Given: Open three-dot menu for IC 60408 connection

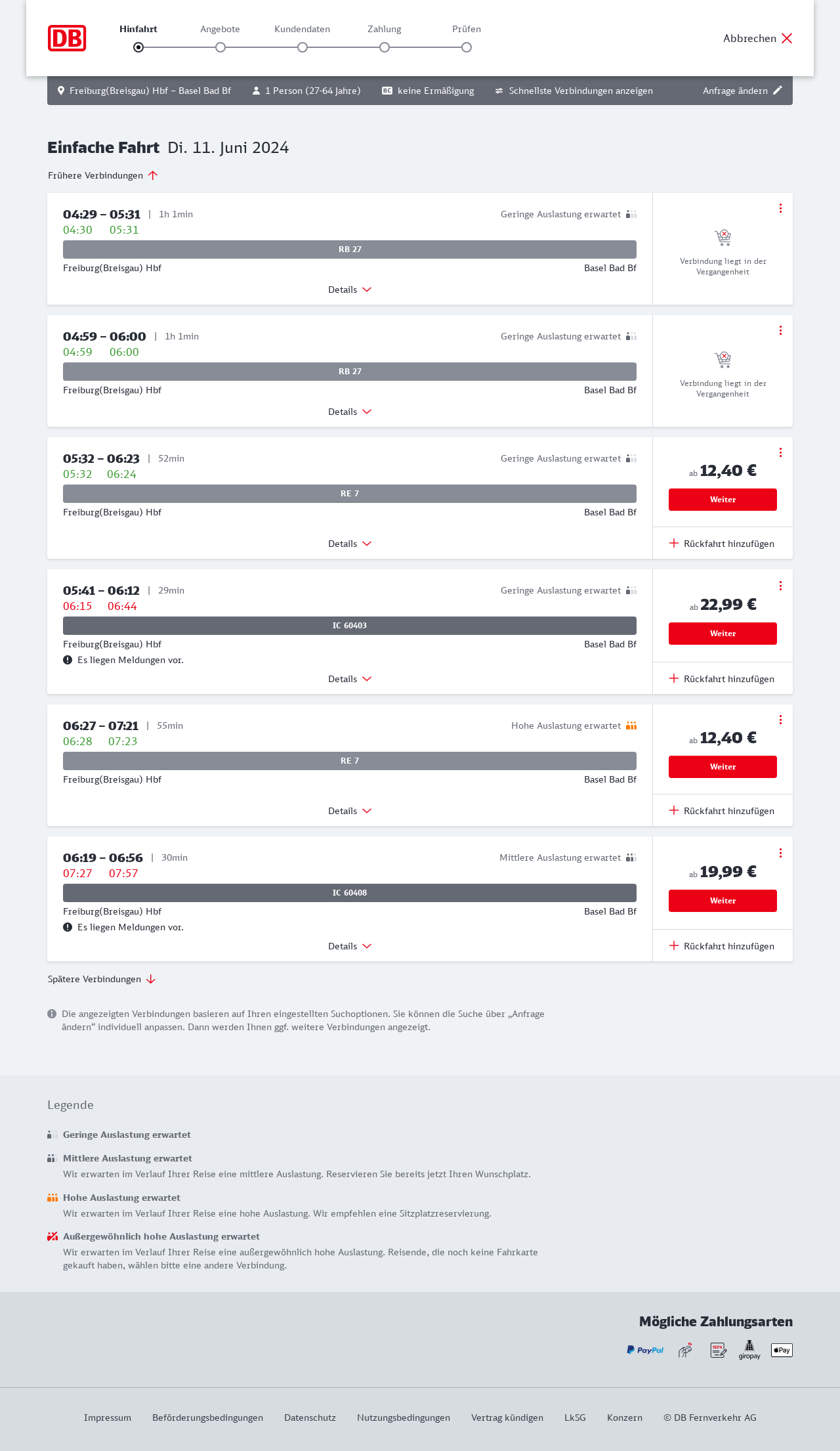Looking at the screenshot, I should point(780,853).
